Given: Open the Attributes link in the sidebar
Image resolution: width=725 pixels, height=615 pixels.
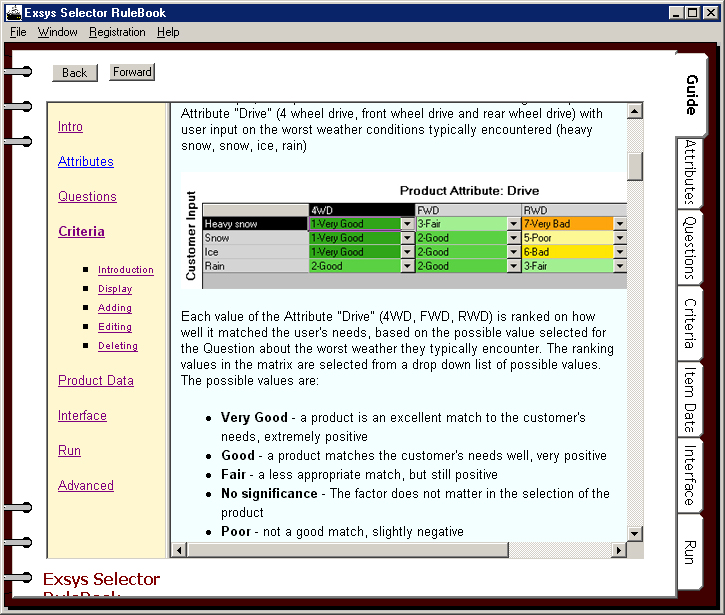Looking at the screenshot, I should coord(86,161).
